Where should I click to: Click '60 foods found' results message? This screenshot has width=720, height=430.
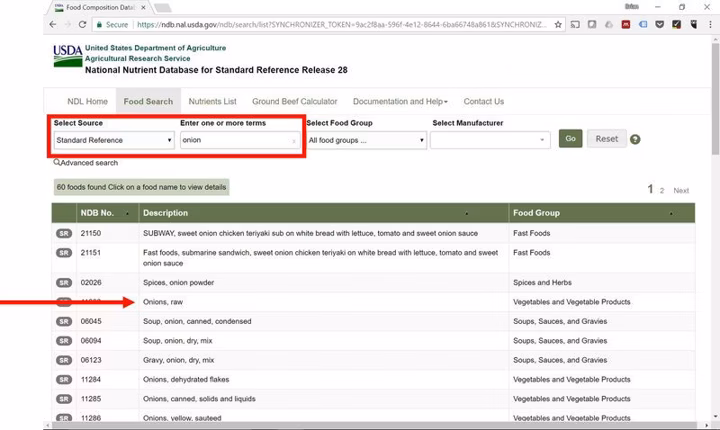coord(141,187)
